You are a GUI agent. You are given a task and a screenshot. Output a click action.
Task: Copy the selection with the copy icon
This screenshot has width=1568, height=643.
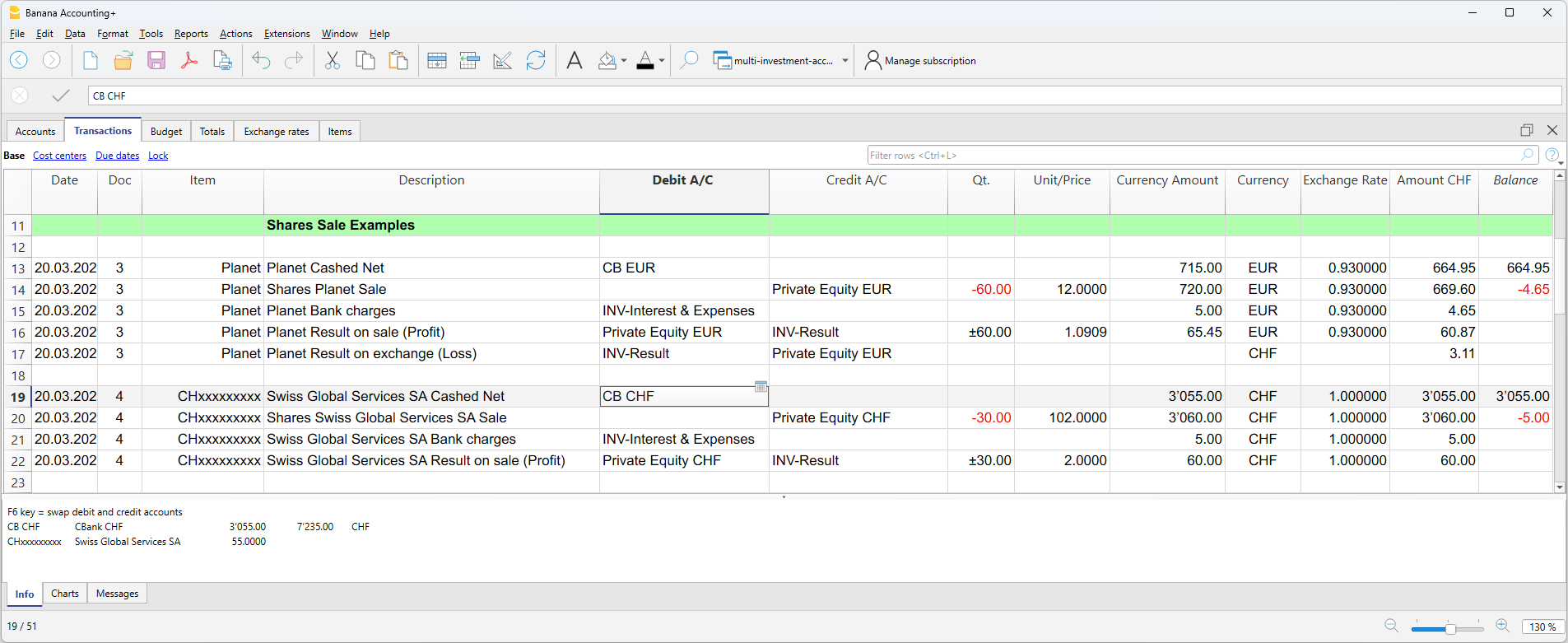[x=365, y=60]
